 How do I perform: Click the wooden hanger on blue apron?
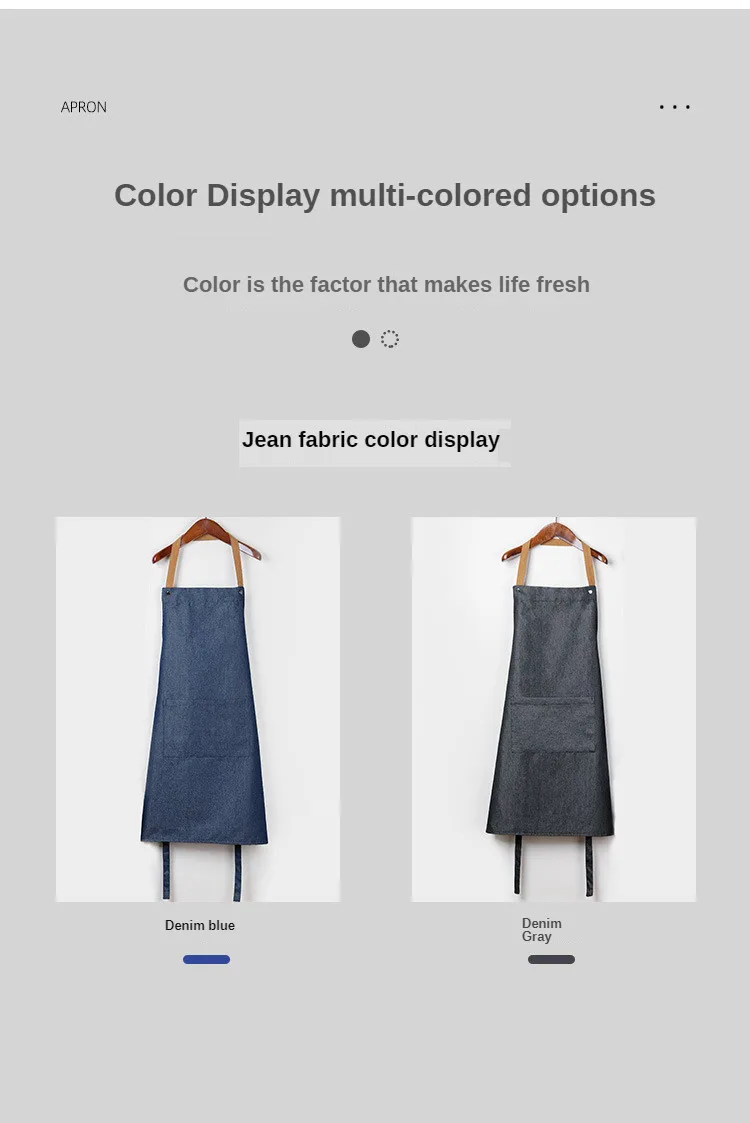[206, 539]
